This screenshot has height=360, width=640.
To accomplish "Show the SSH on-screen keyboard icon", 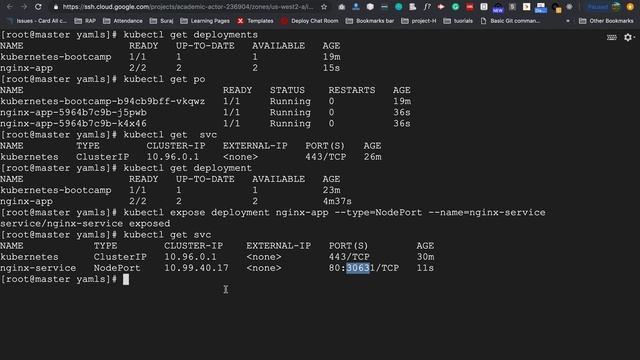I will [x=611, y=38].
